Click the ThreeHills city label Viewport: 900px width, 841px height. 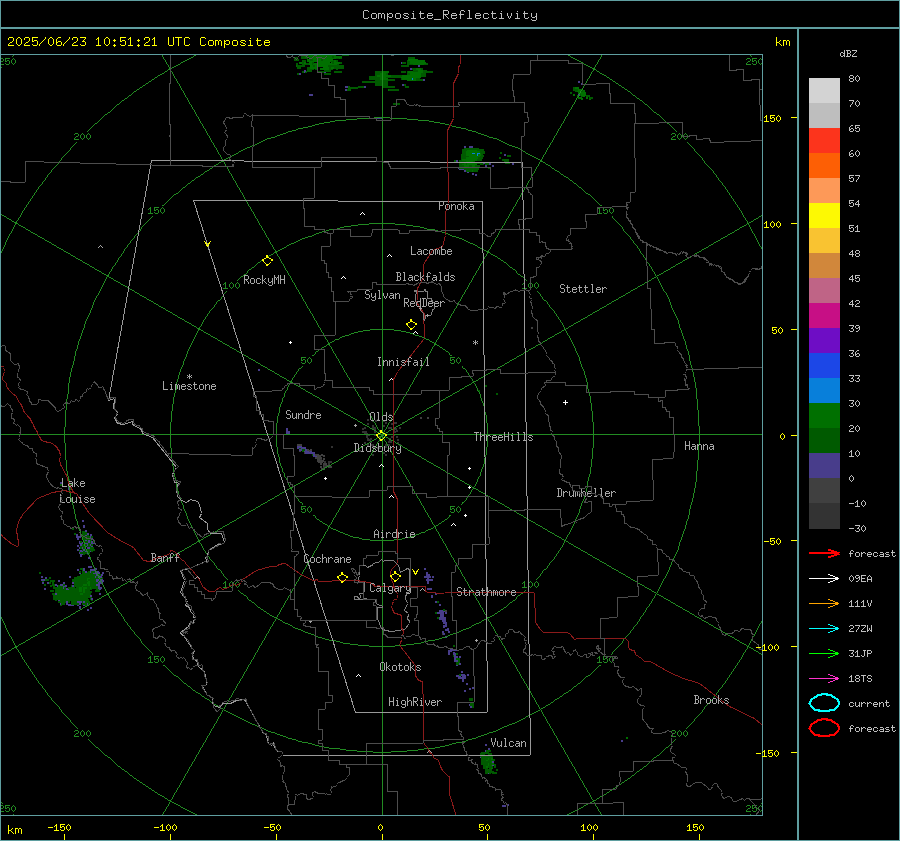(503, 437)
